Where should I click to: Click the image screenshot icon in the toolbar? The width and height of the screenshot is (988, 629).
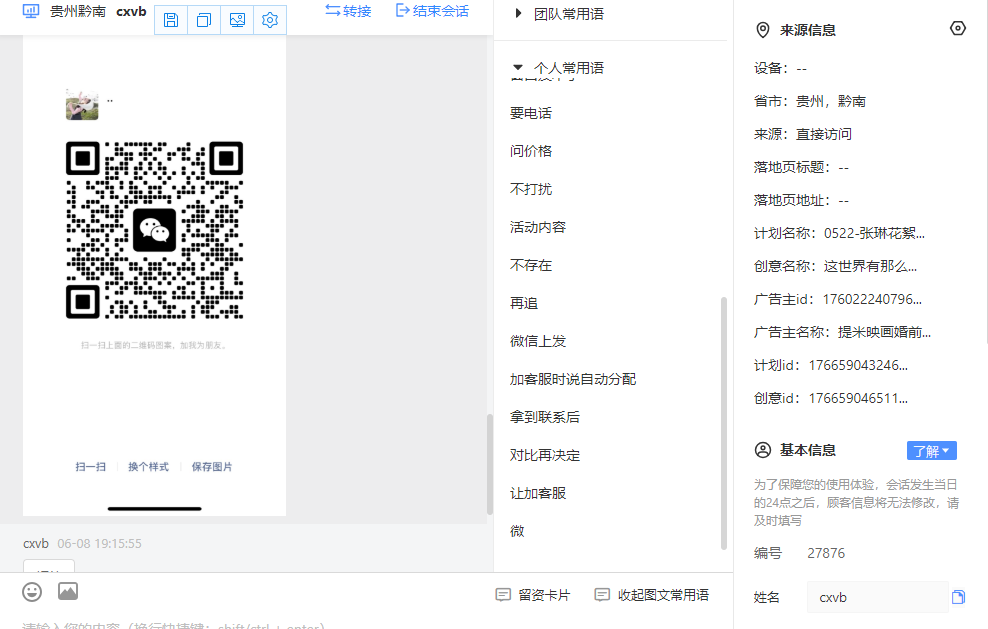[x=237, y=20]
